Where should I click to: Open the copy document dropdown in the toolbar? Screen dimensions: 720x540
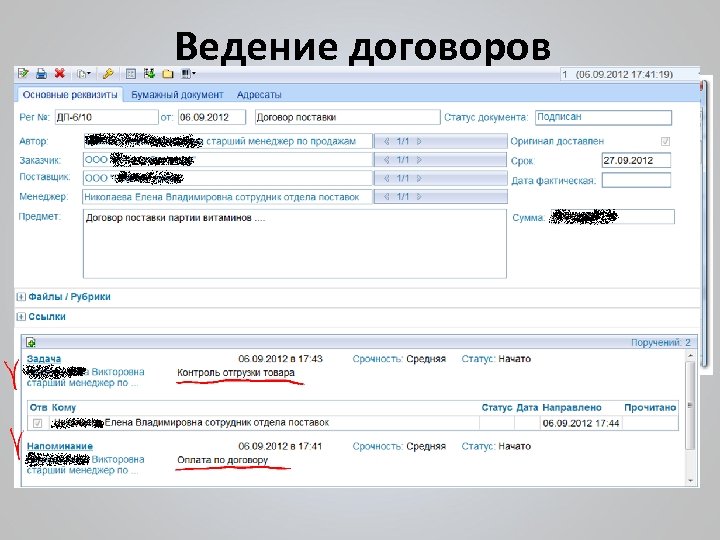point(84,73)
